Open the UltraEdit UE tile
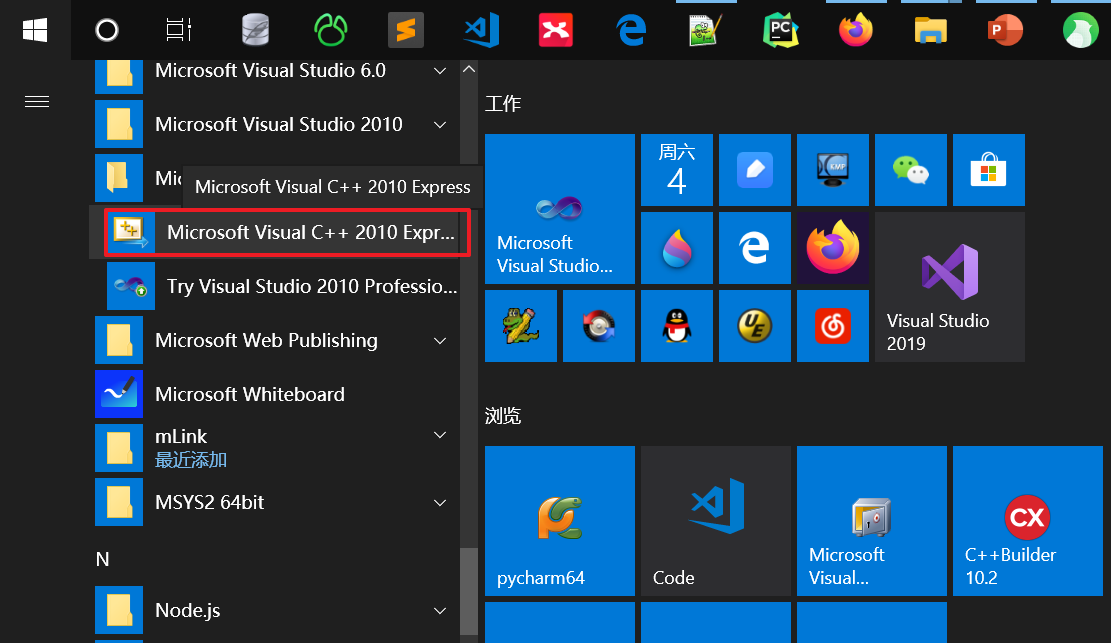The width and height of the screenshot is (1111, 643). (x=755, y=326)
